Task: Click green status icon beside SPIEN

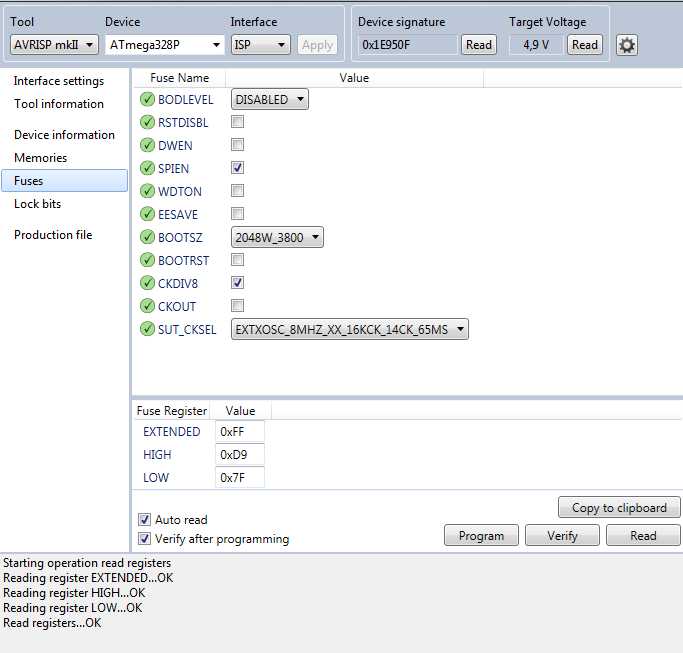Action: 147,168
